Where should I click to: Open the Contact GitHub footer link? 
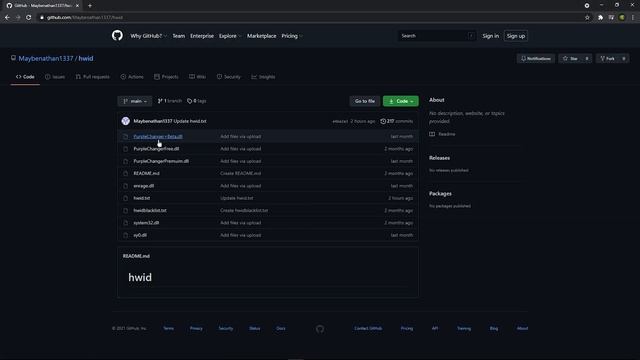(x=368, y=329)
